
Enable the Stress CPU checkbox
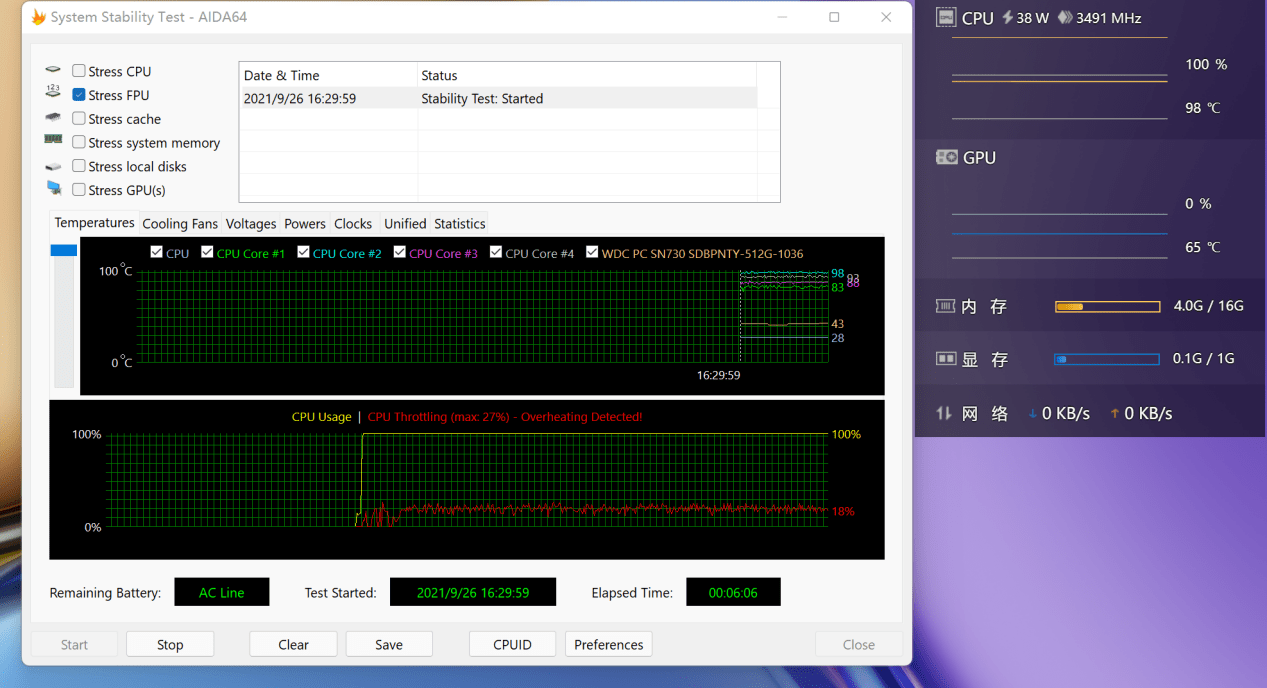point(79,71)
